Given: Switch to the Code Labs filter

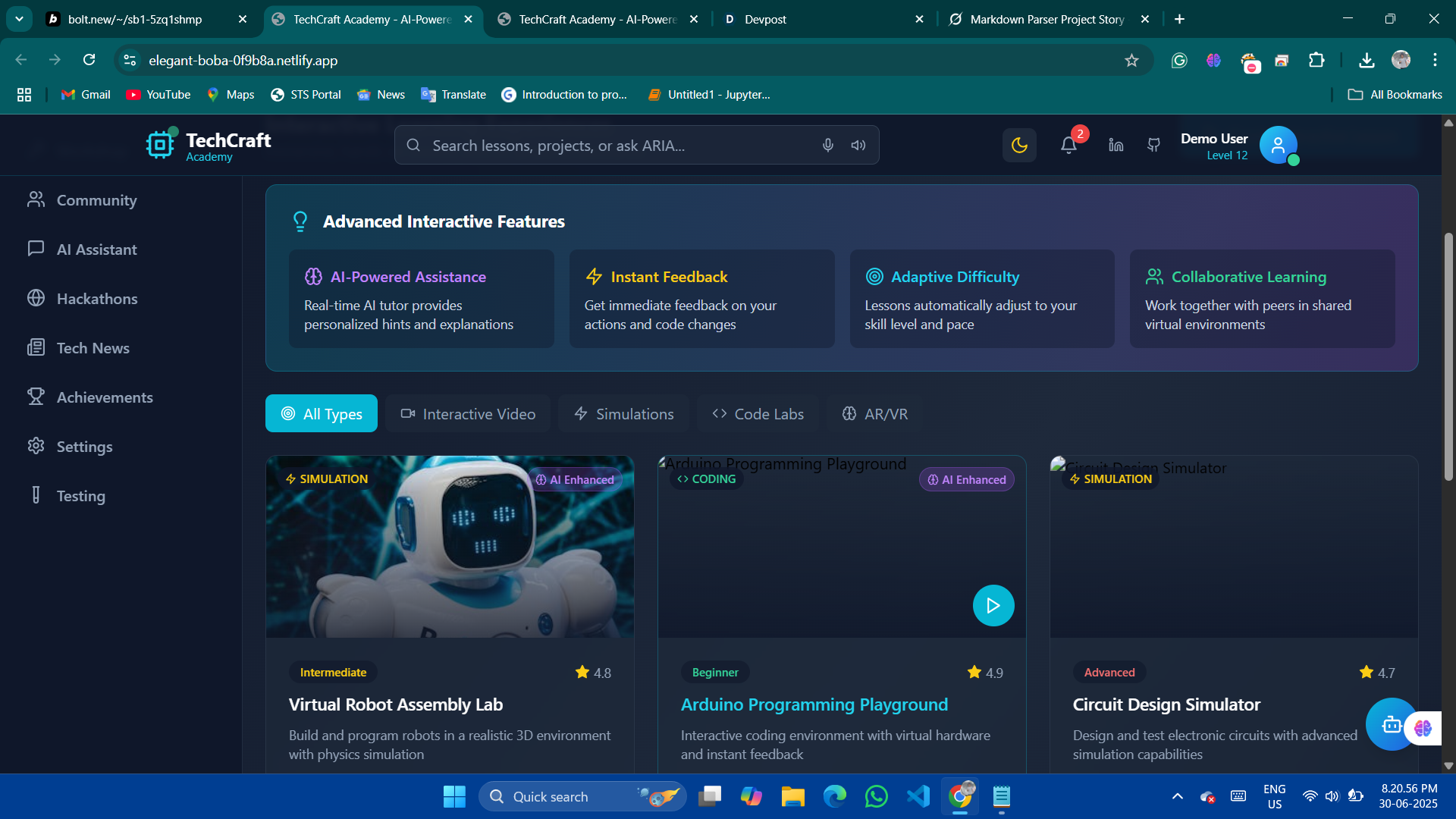Looking at the screenshot, I should (758, 414).
